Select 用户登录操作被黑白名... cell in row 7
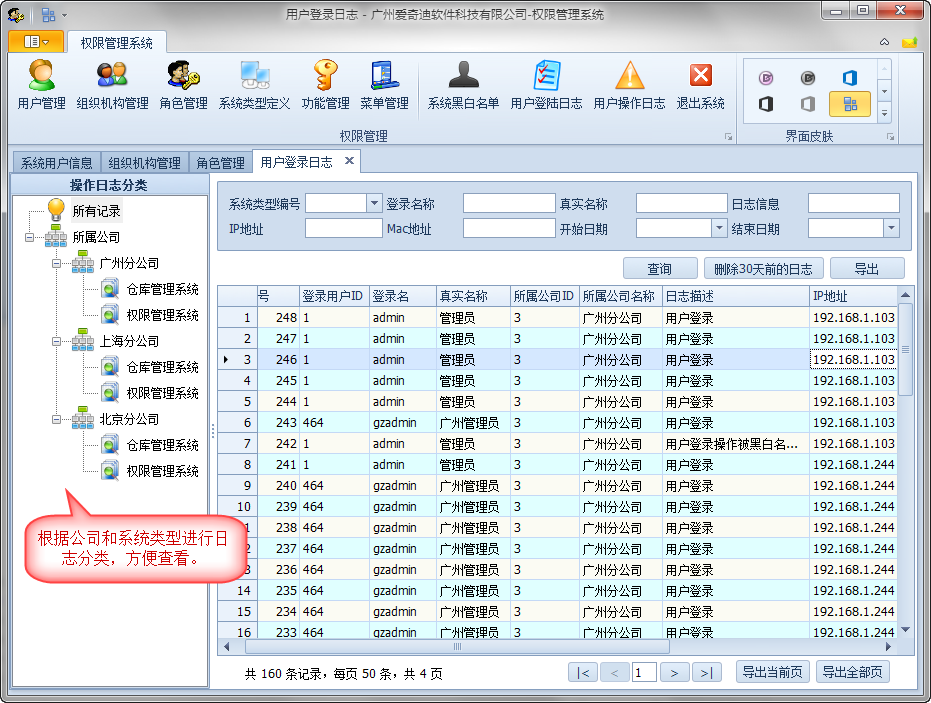The image size is (931, 703). (735, 444)
